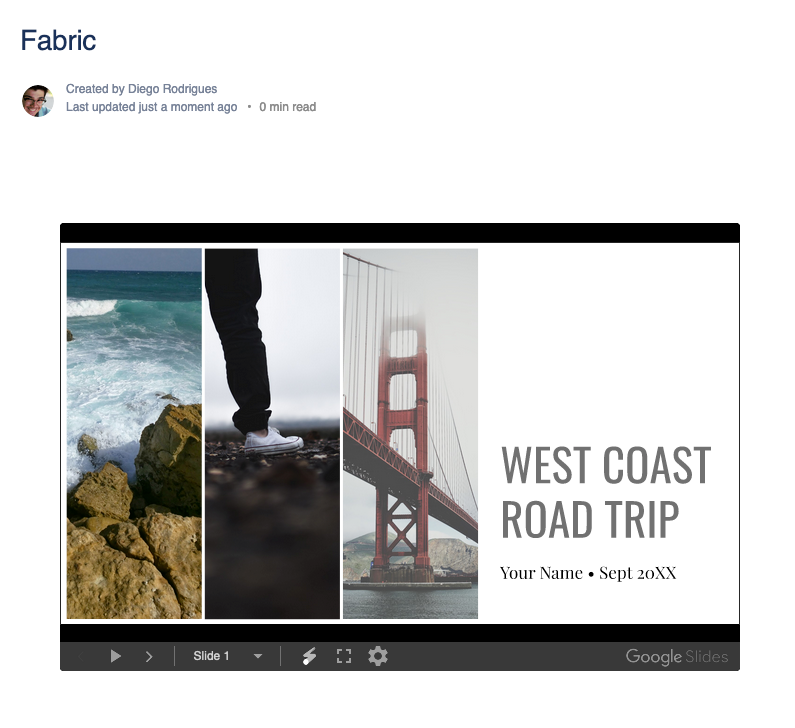Click Diego Rodrigues author link
The height and width of the screenshot is (728, 795).
click(172, 89)
